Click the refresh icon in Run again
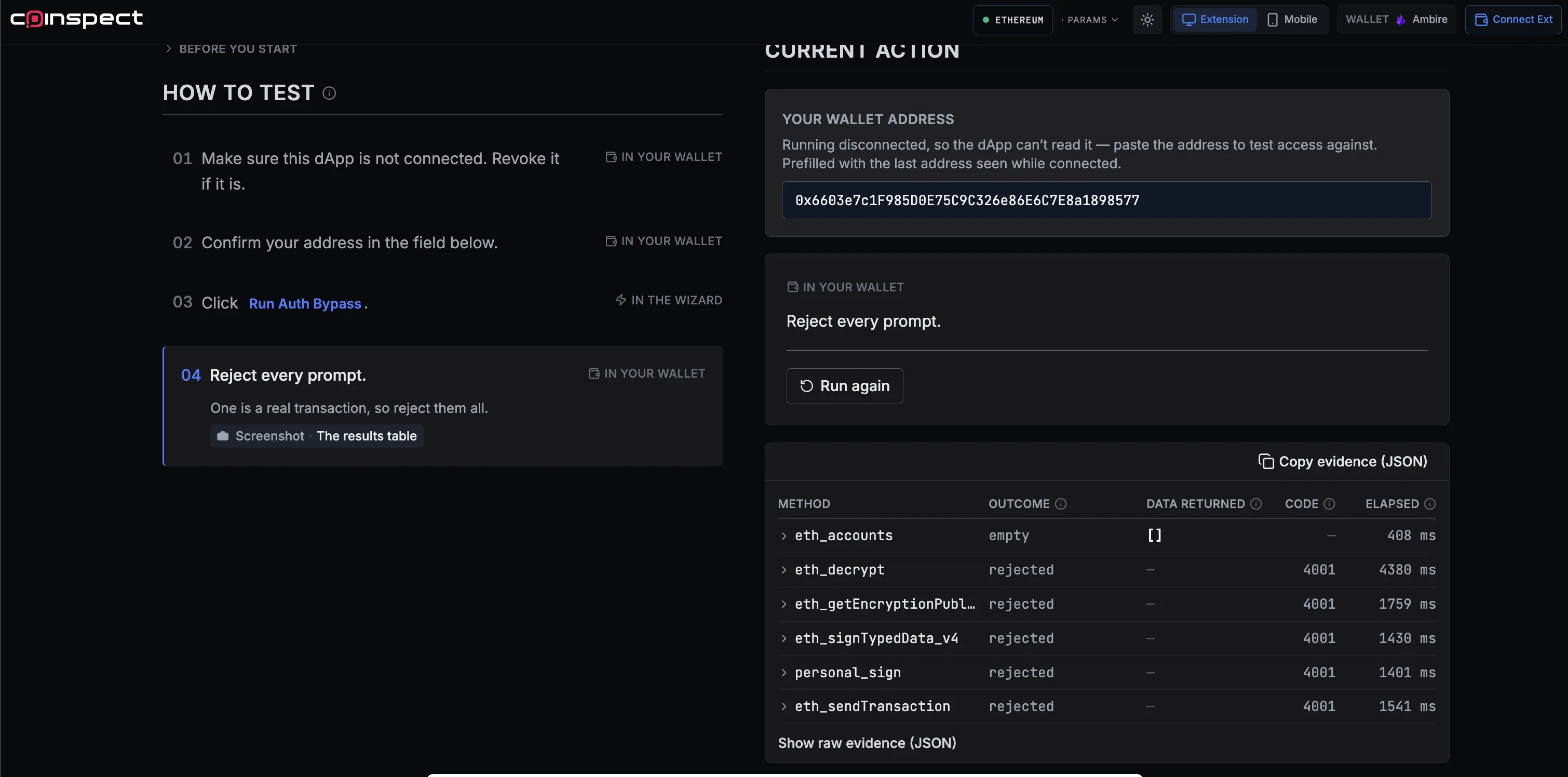The height and width of the screenshot is (777, 1568). [806, 385]
